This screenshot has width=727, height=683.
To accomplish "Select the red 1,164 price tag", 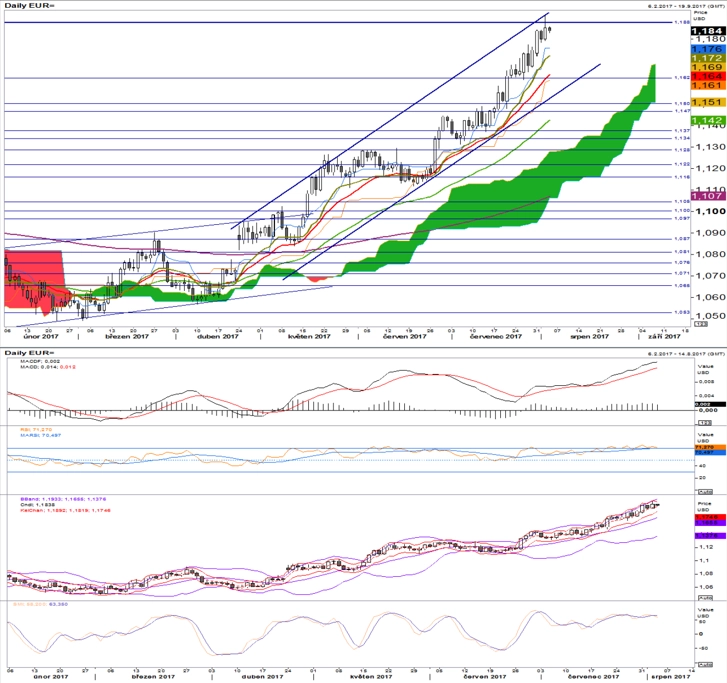I will pyautogui.click(x=708, y=76).
